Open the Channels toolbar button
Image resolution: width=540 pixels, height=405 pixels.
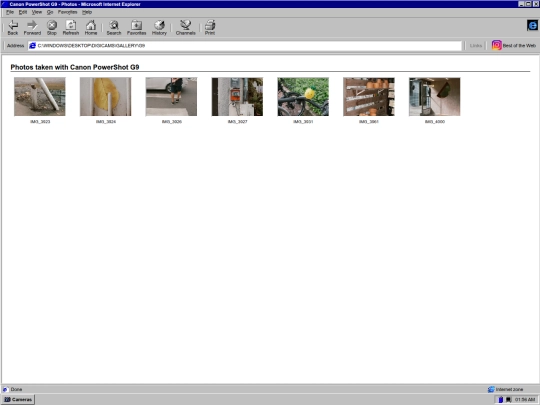[186, 28]
